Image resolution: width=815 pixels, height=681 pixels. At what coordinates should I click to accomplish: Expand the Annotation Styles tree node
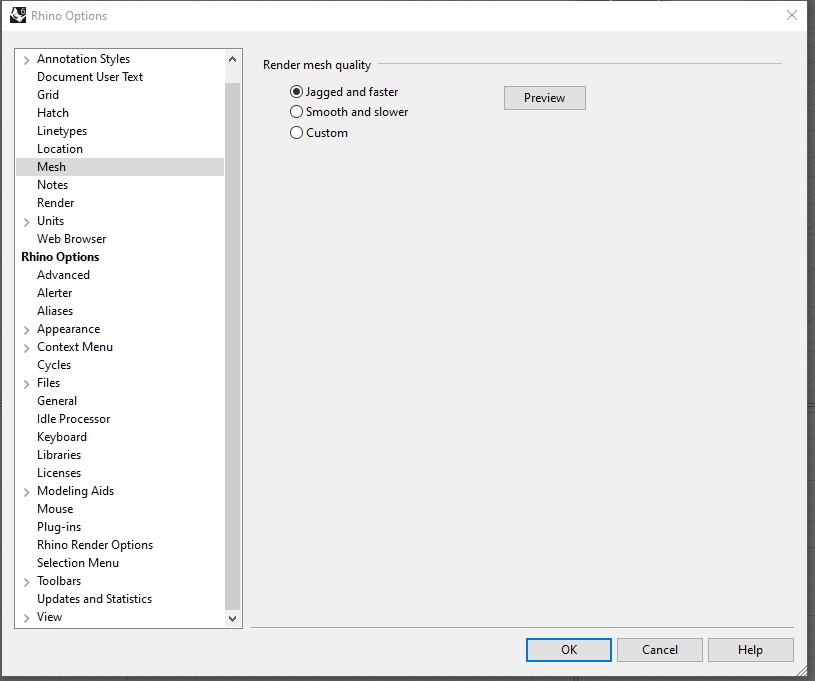point(27,60)
